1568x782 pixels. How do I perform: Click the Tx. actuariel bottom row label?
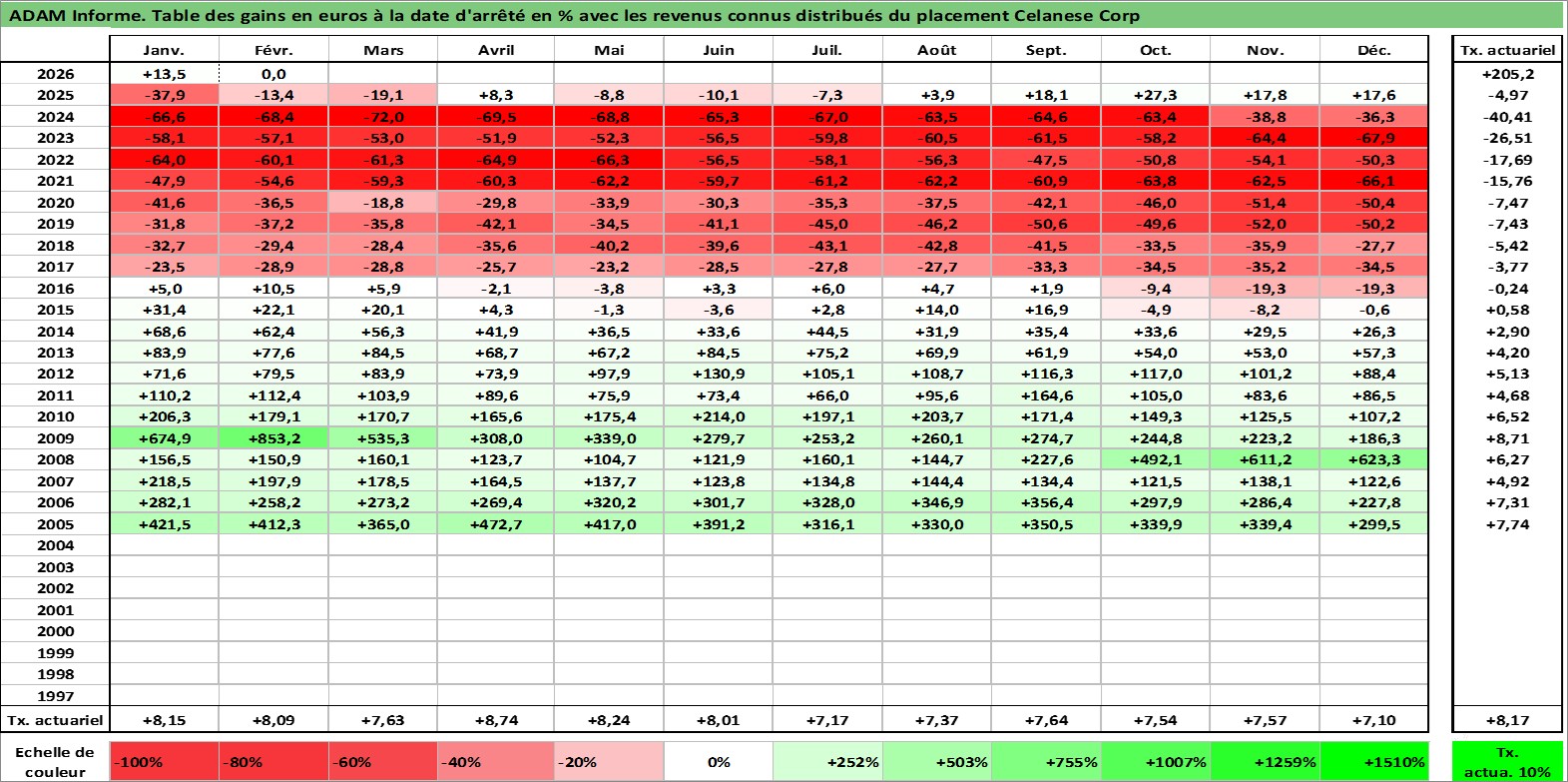55,720
